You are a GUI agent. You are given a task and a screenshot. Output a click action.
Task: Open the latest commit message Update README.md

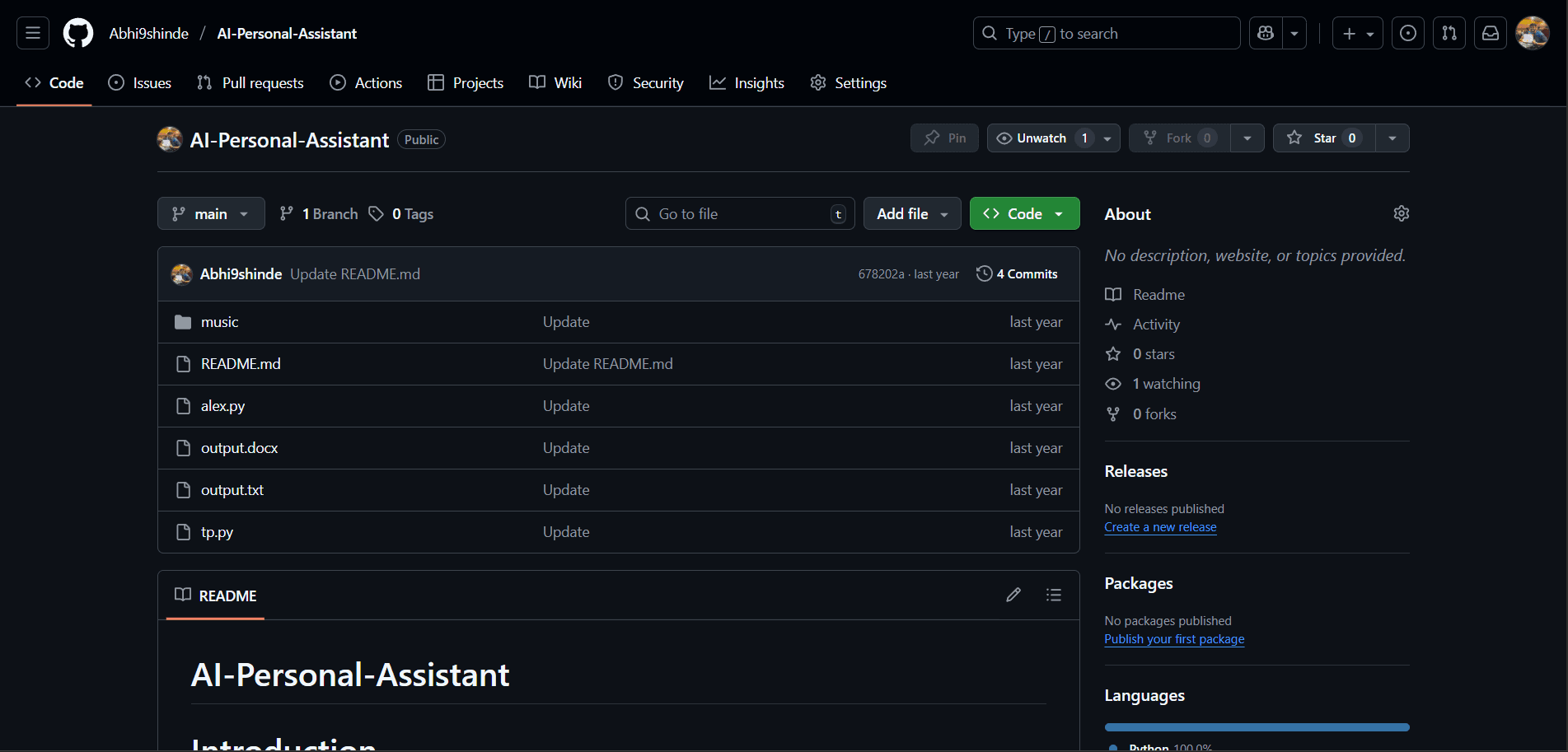[x=355, y=274]
